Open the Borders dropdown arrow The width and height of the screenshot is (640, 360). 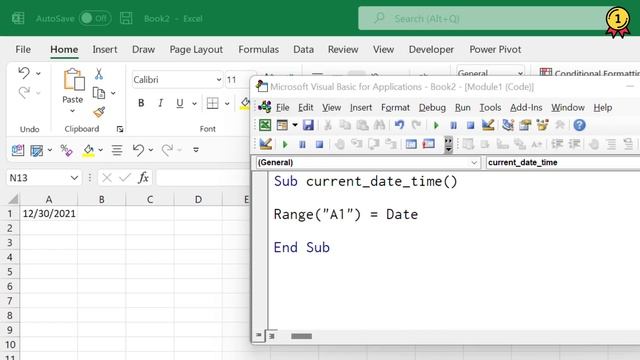227,103
